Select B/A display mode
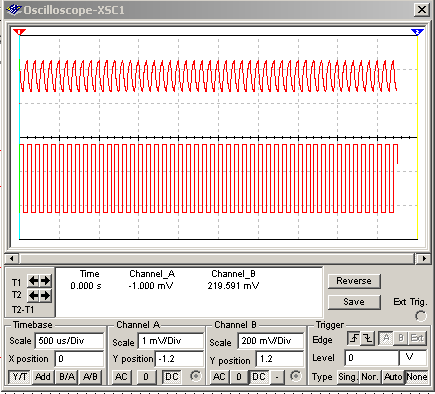 coord(67,377)
